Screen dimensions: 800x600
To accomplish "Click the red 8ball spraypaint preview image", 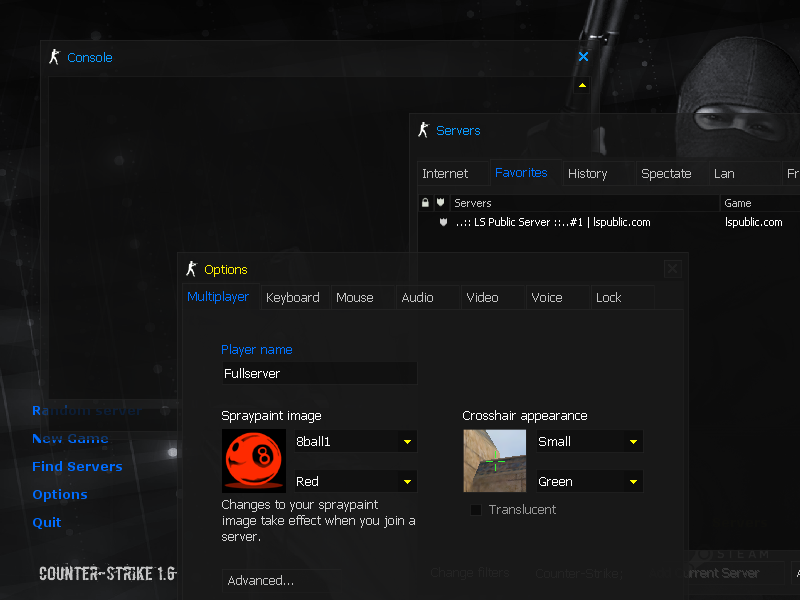I will tap(254, 461).
